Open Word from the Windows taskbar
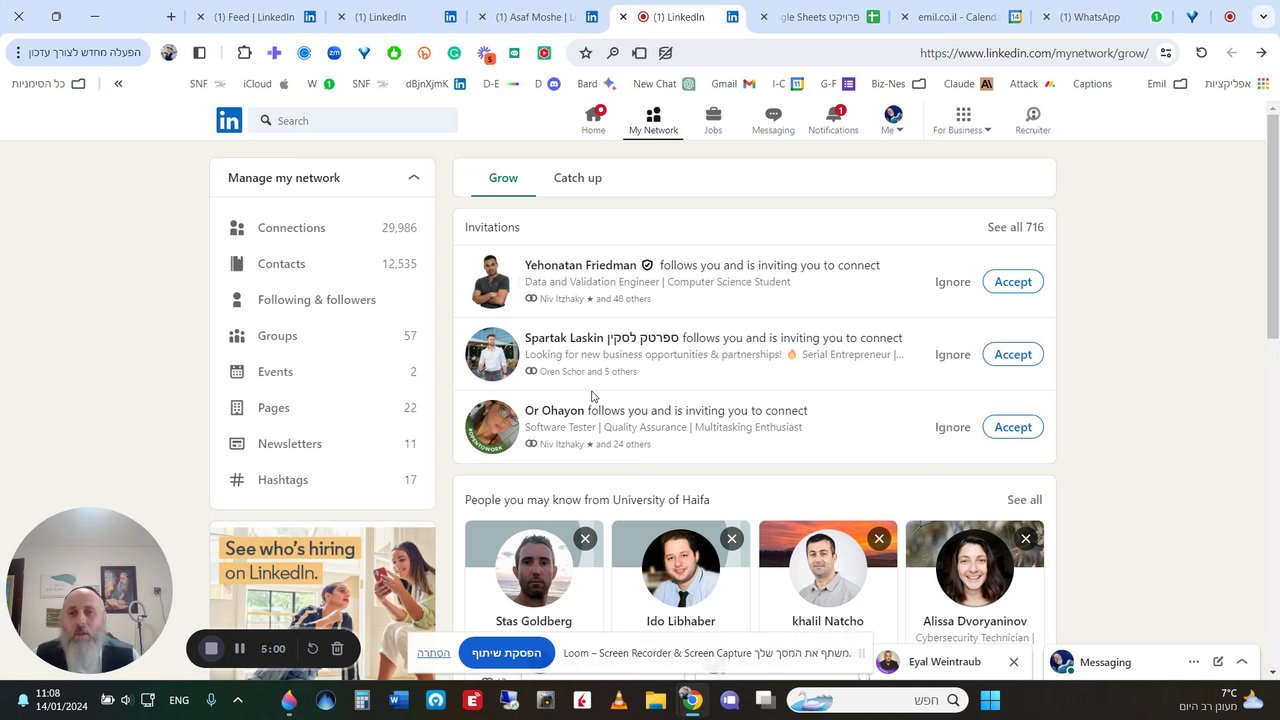Image resolution: width=1280 pixels, height=720 pixels. click(x=399, y=700)
